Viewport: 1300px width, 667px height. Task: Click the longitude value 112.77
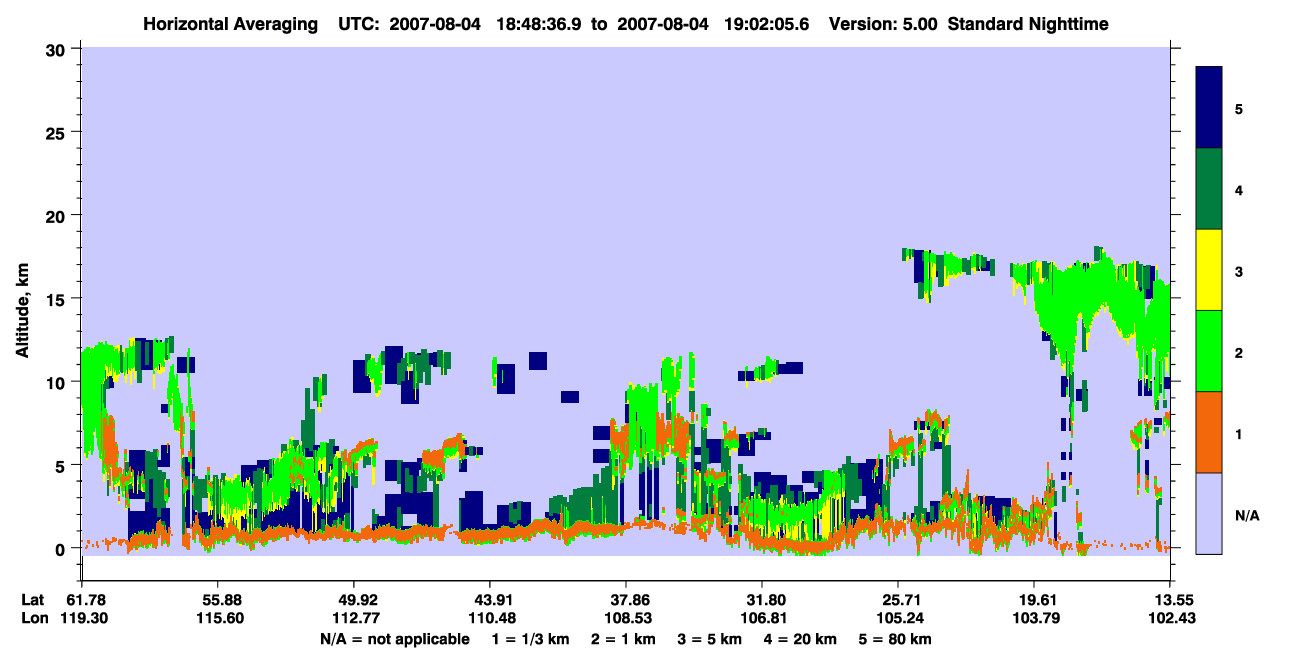coord(353,618)
